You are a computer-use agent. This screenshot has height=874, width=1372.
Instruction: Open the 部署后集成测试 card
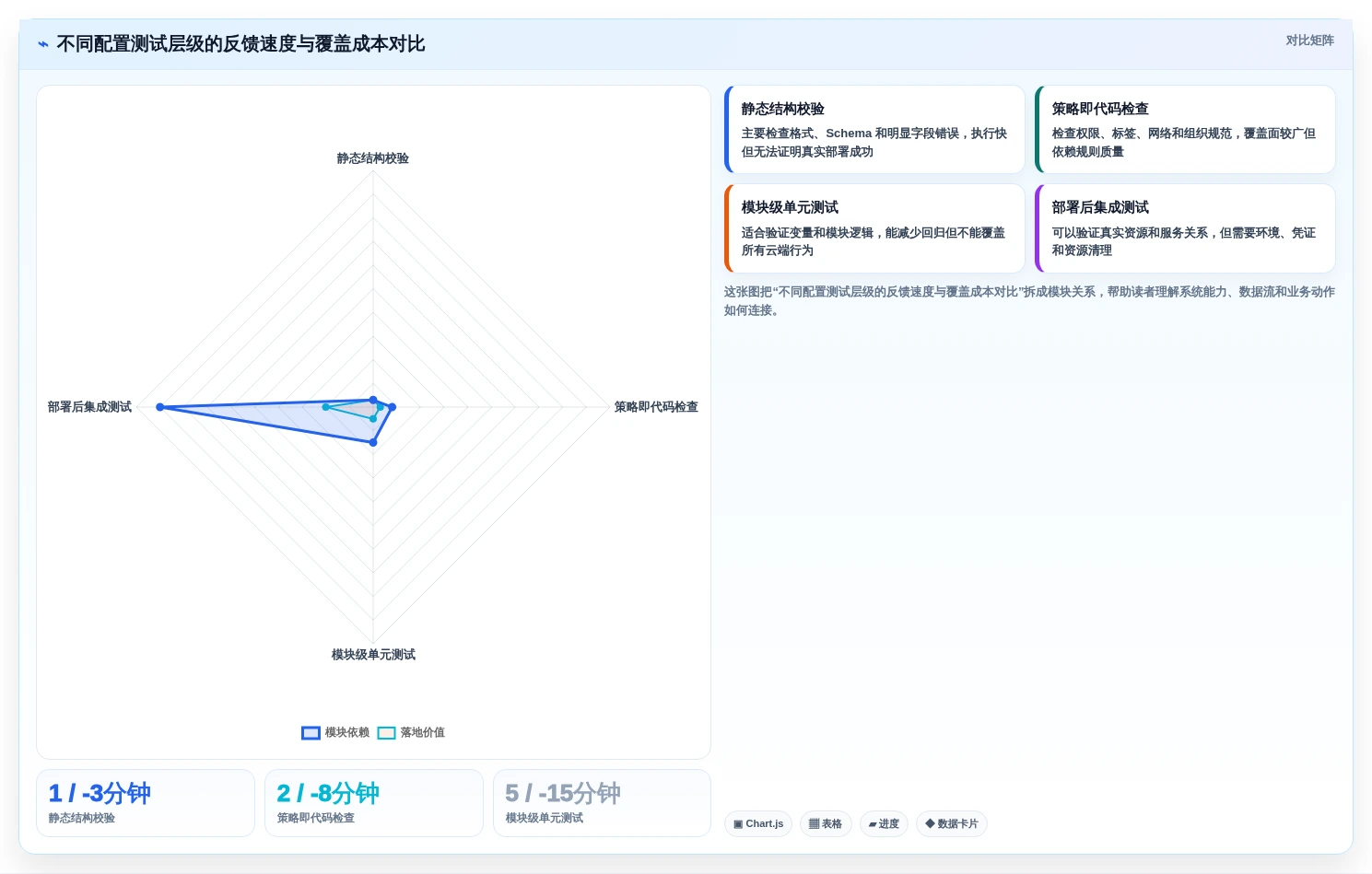(1185, 228)
